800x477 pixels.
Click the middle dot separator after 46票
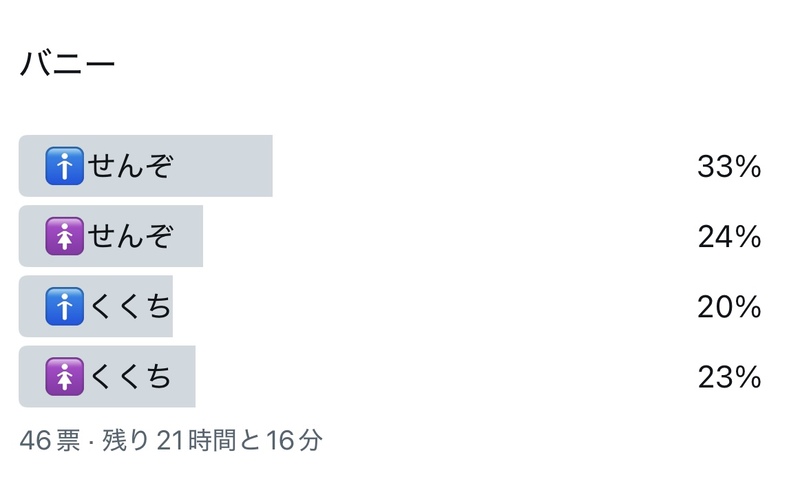90,440
